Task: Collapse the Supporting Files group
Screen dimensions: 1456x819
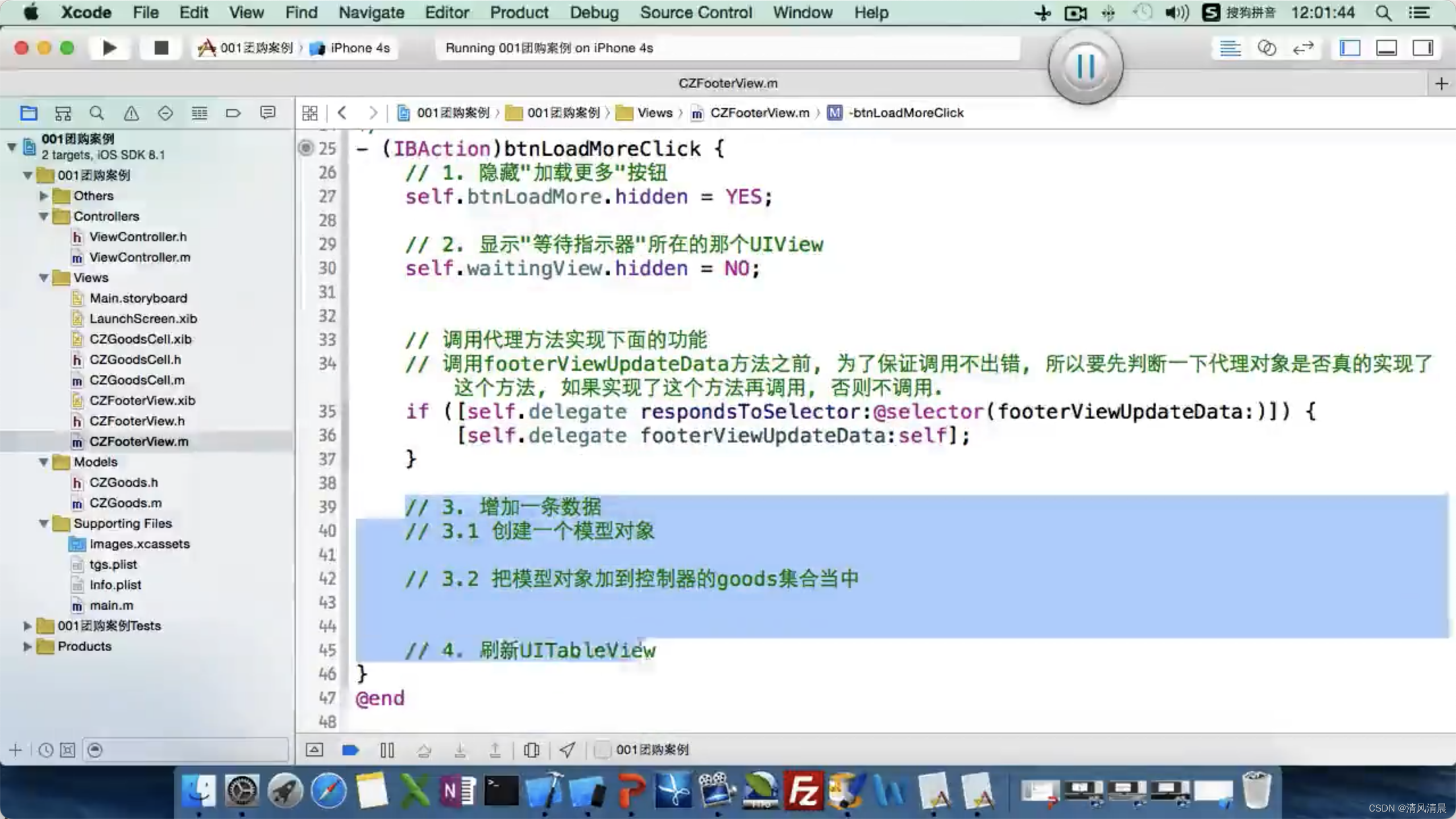Action: pos(43,523)
